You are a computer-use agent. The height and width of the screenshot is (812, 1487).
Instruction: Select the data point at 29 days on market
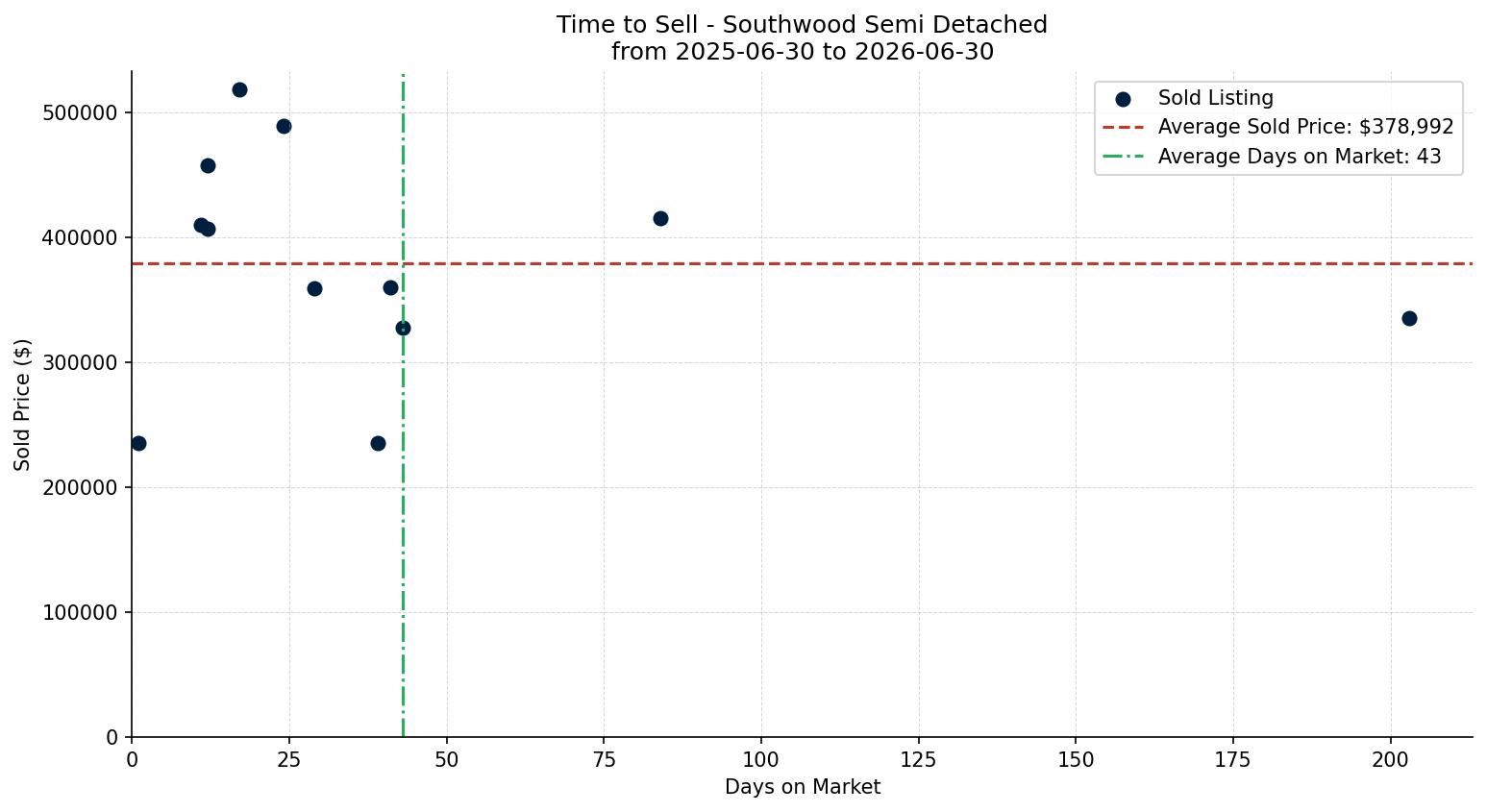314,288
